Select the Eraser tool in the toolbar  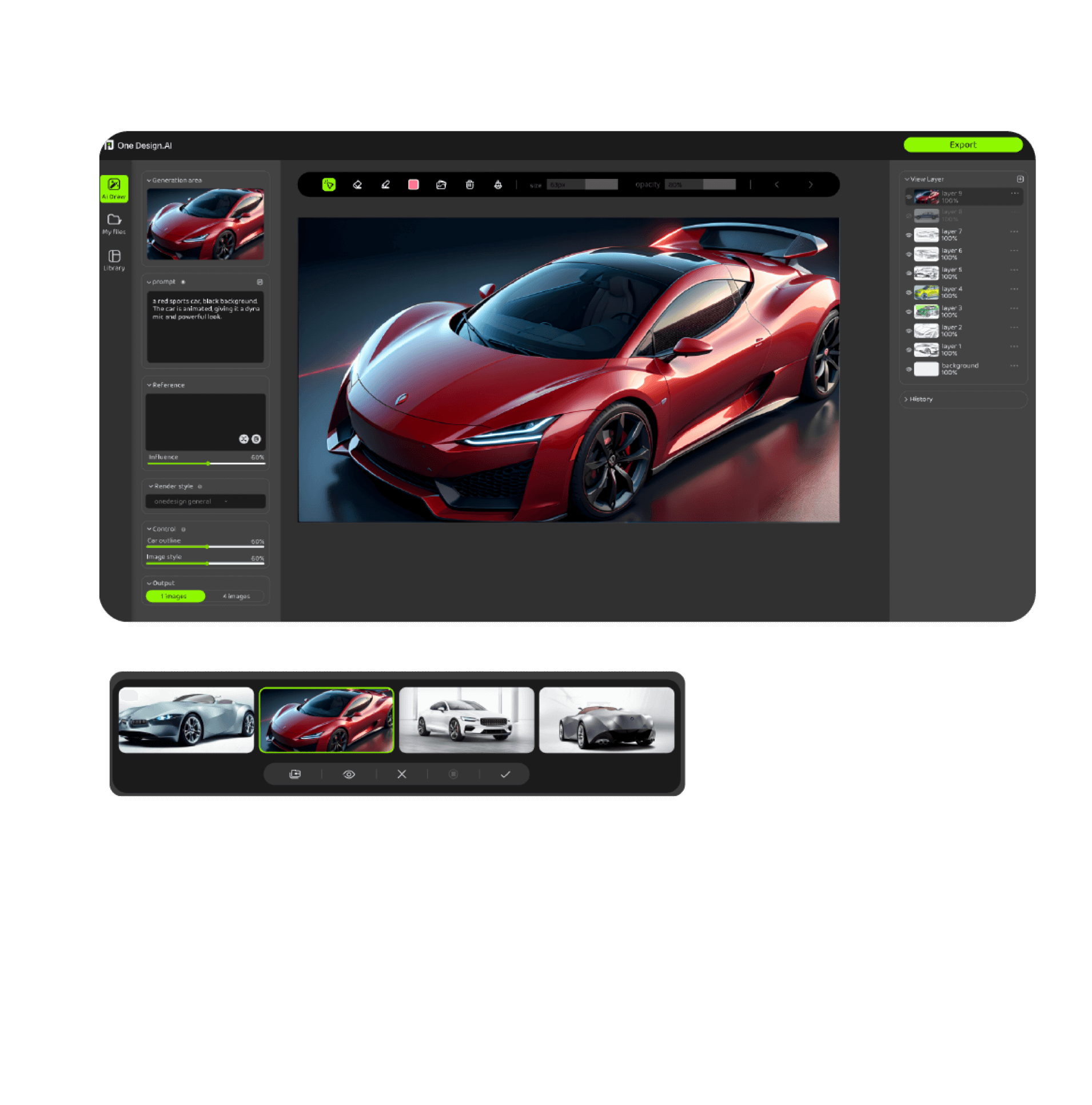point(358,185)
